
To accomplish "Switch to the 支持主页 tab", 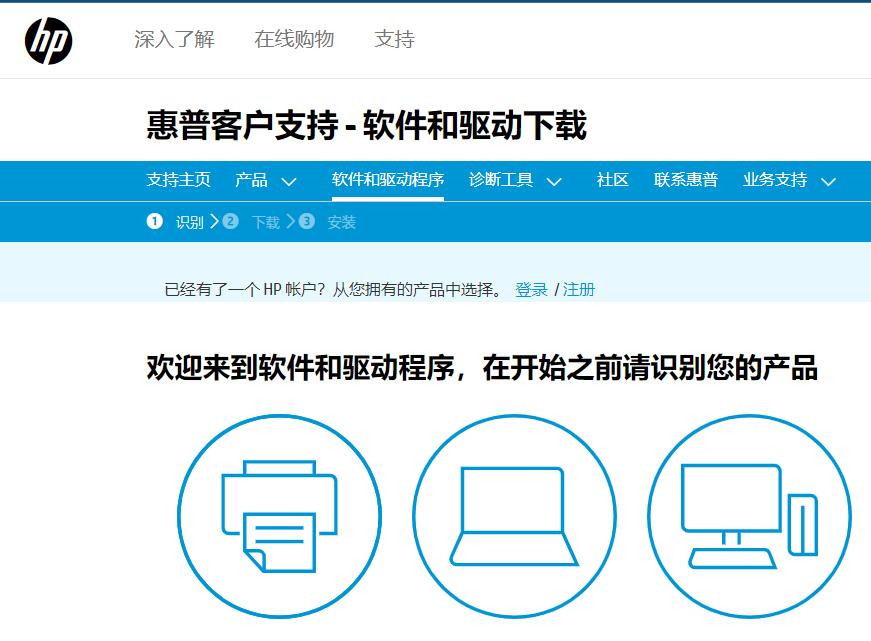I will pos(176,181).
